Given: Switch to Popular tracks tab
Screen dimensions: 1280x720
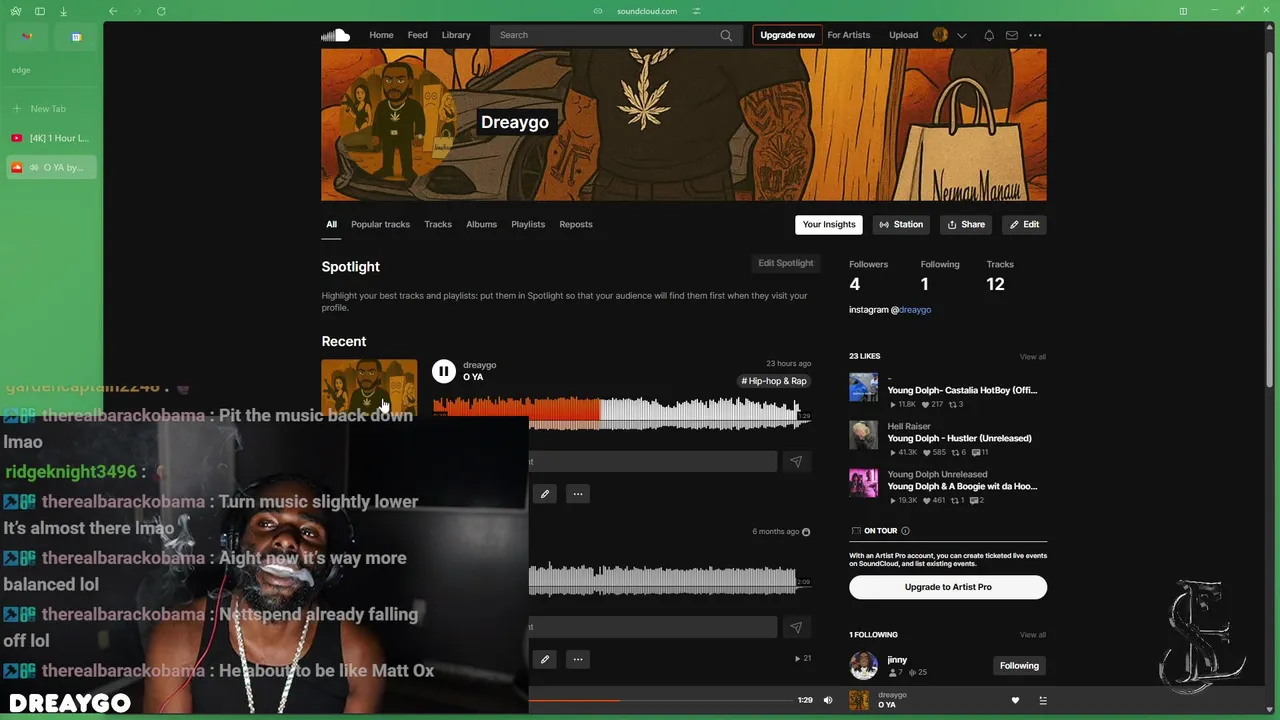Looking at the screenshot, I should (380, 224).
